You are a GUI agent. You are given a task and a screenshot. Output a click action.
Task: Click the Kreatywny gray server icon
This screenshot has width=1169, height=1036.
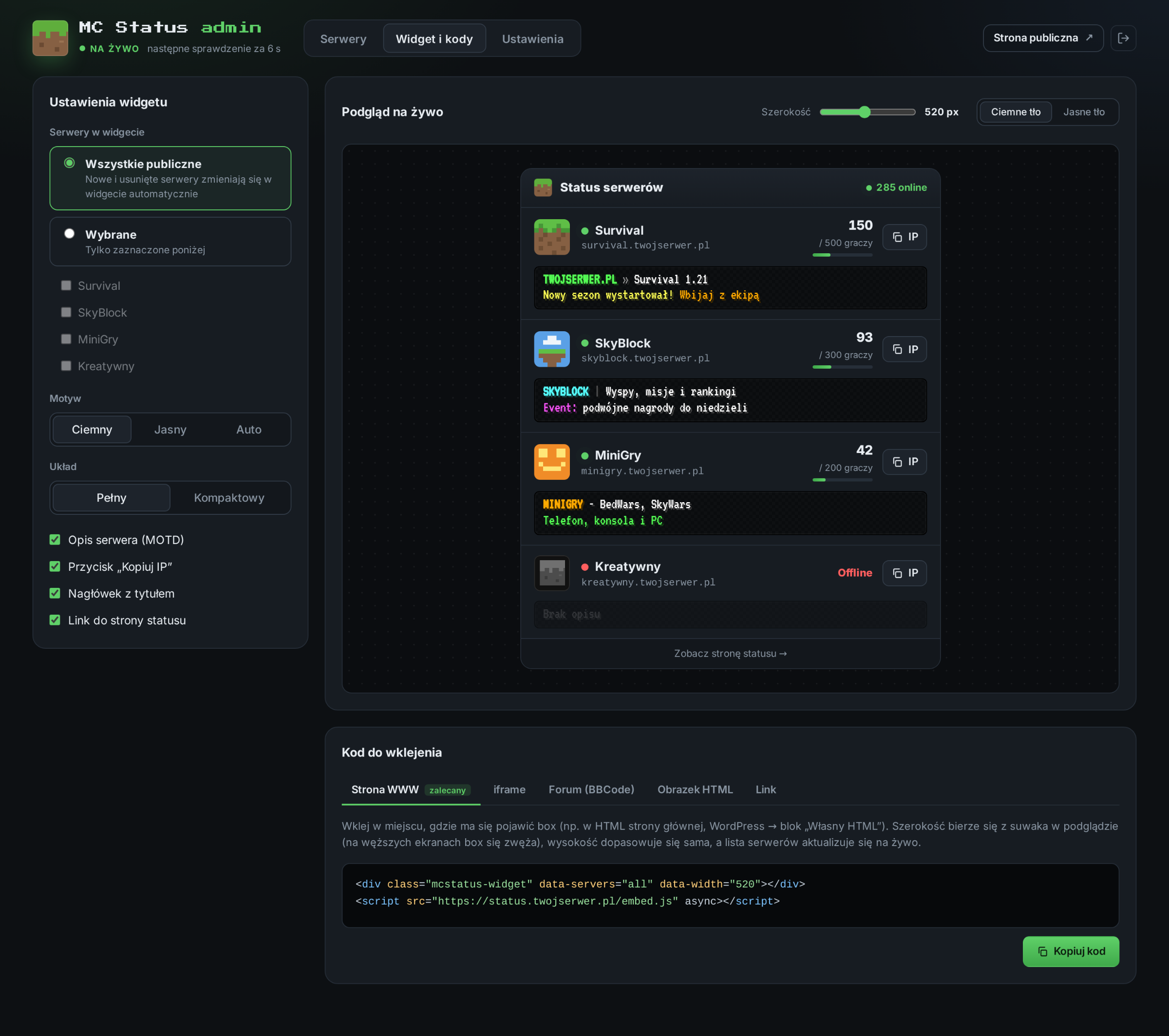(x=552, y=573)
